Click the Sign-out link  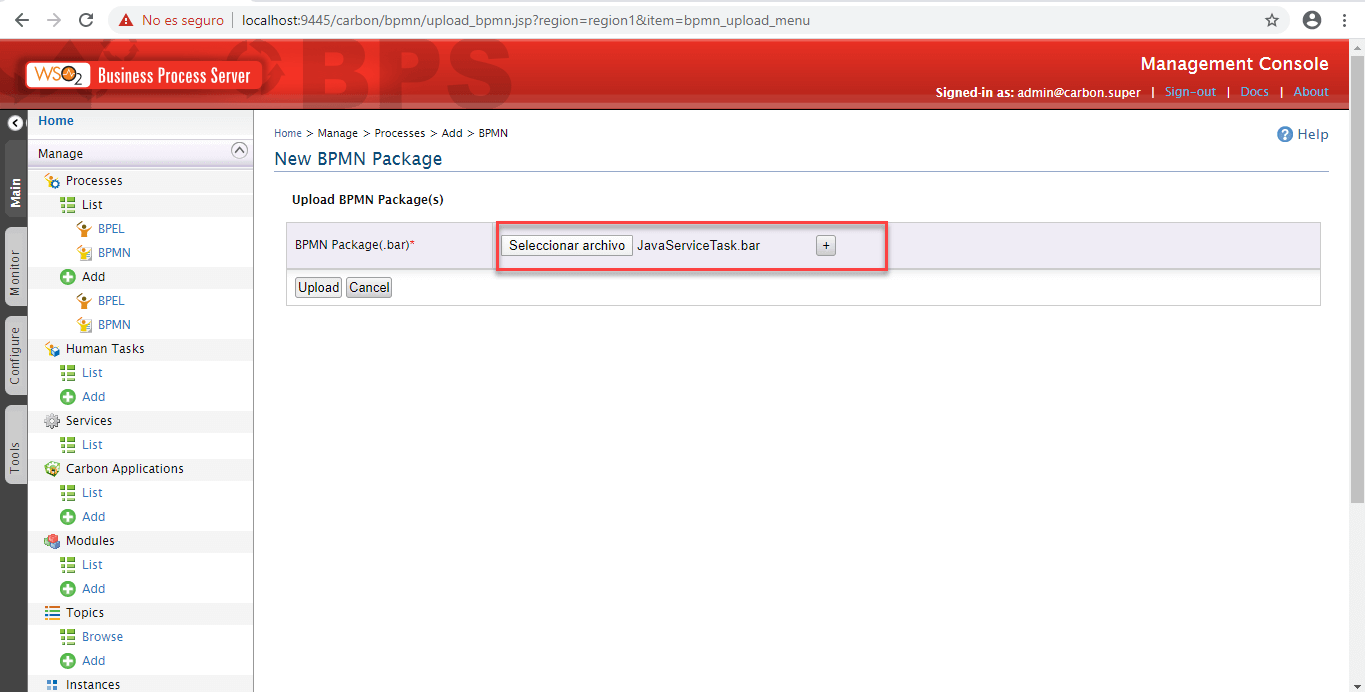1189,91
